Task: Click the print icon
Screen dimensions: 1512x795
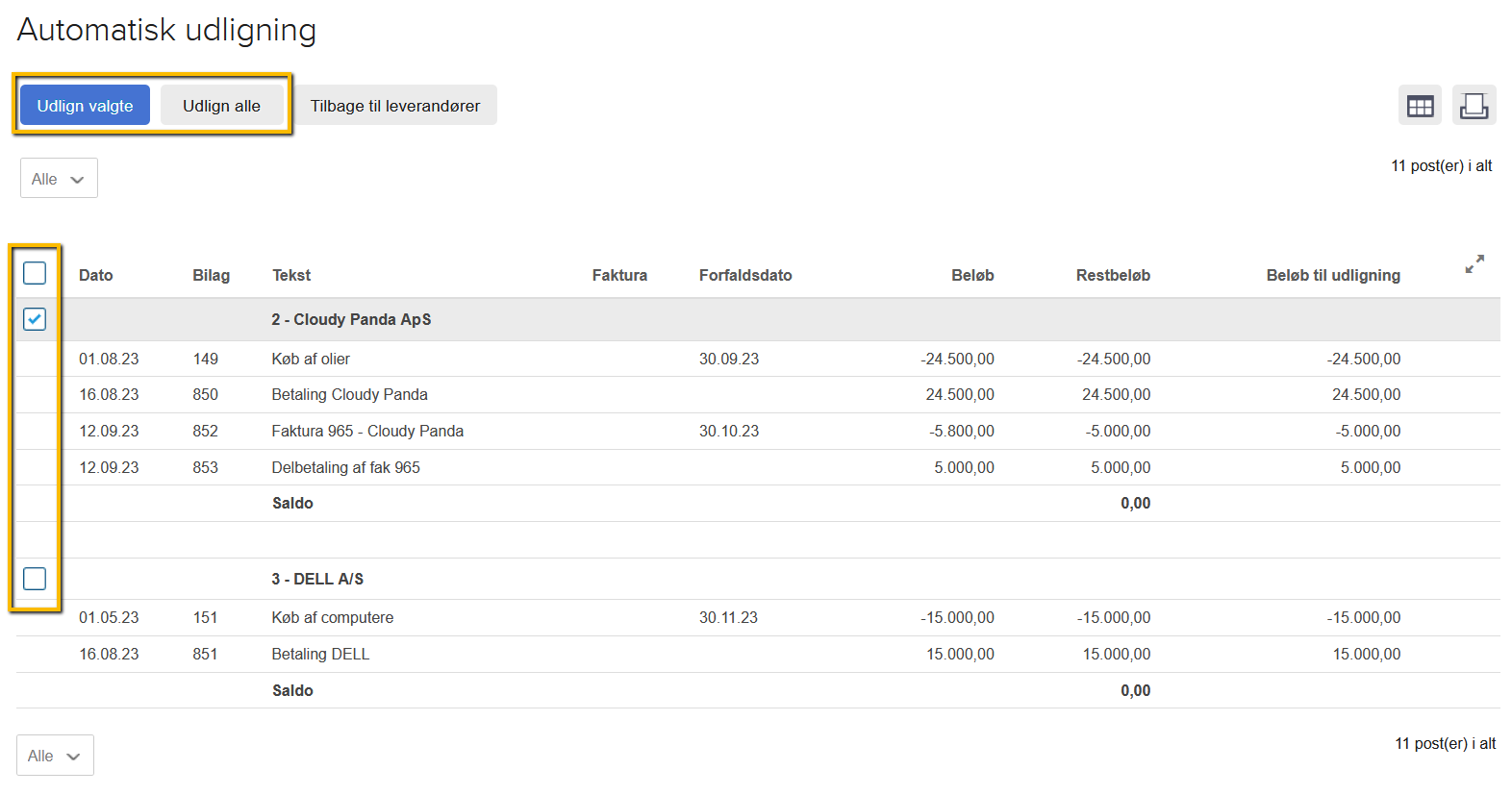Action: pos(1474,106)
